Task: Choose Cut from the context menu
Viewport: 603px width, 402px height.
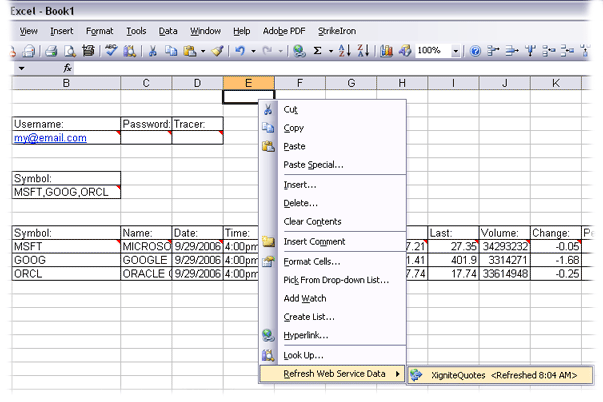Action: coord(333,110)
